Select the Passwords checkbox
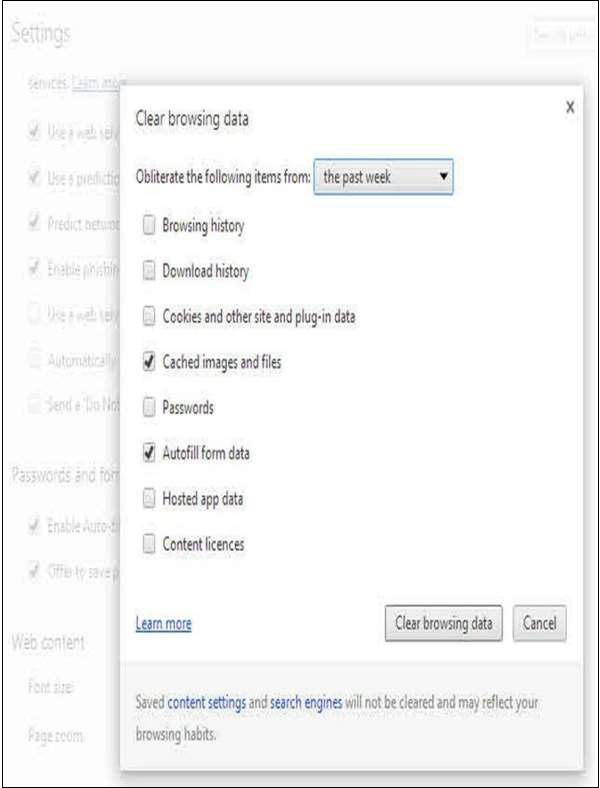The image size is (600, 788). click(149, 408)
